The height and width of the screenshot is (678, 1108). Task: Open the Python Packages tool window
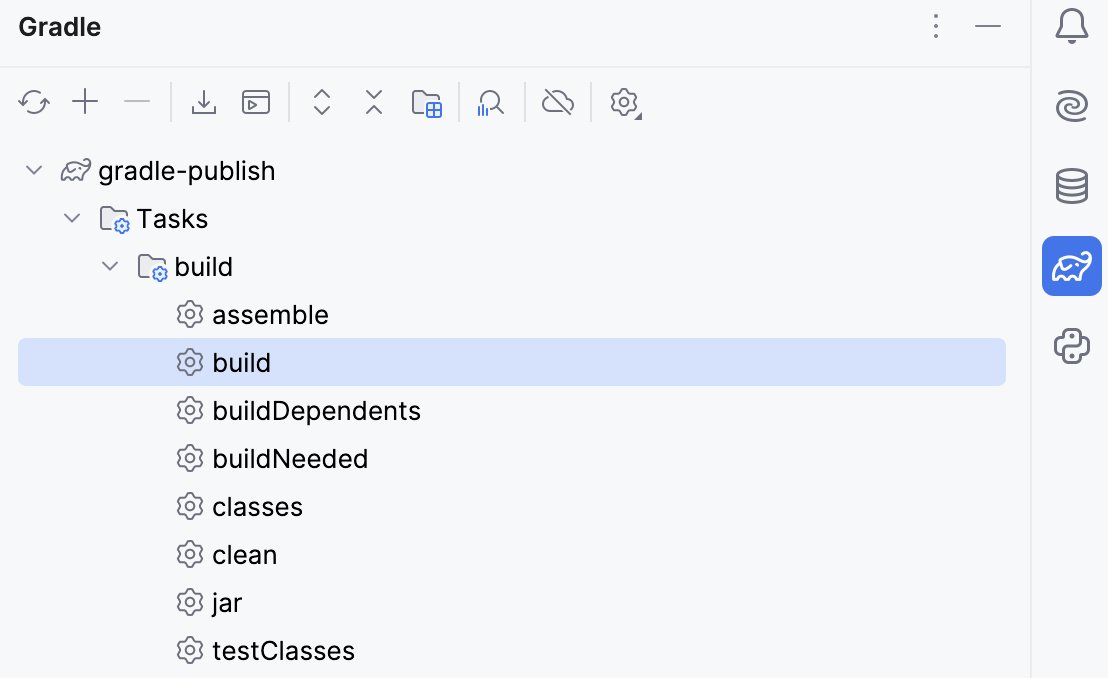click(x=1071, y=346)
